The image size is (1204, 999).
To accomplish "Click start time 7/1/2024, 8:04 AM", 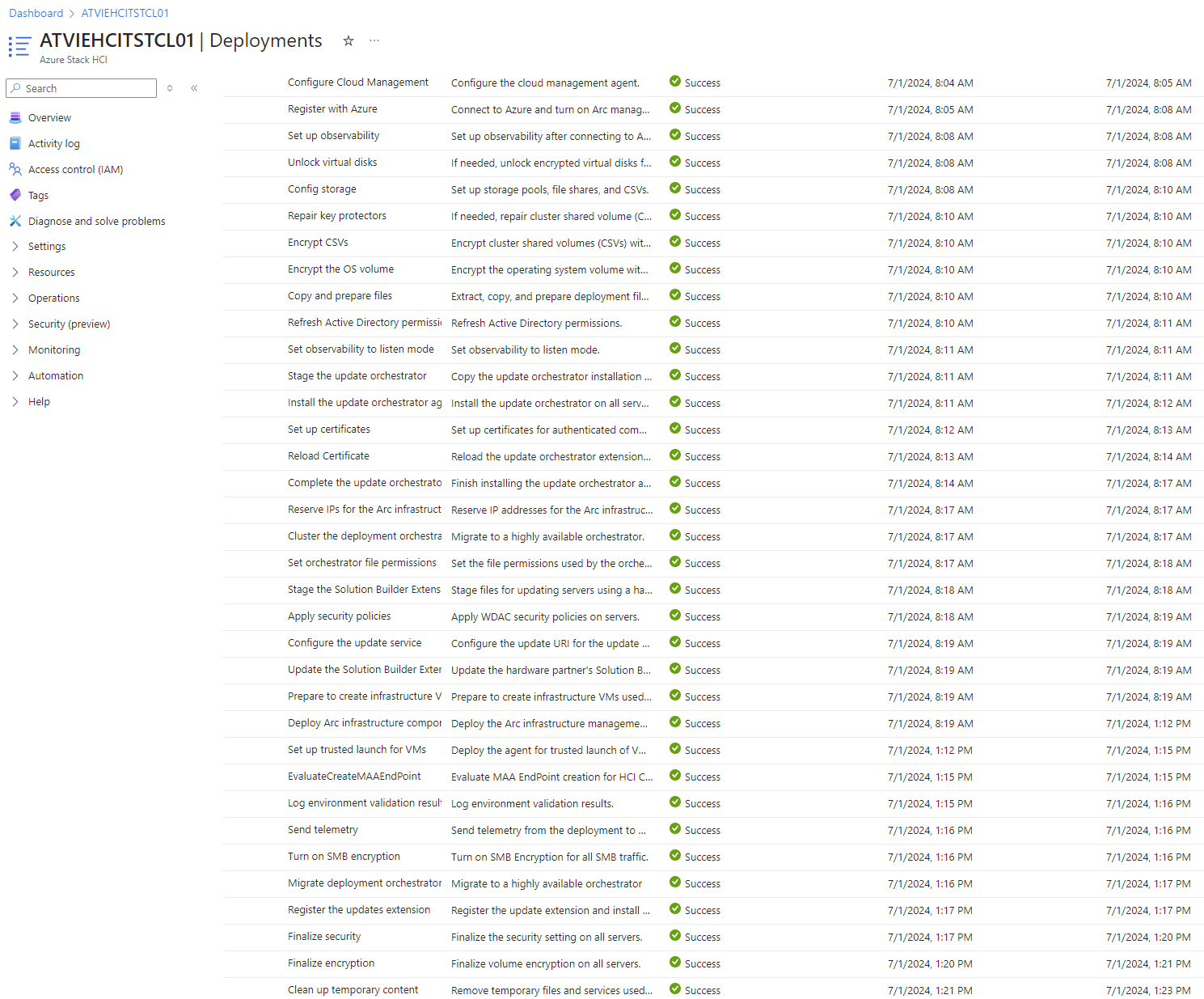I will (x=930, y=83).
